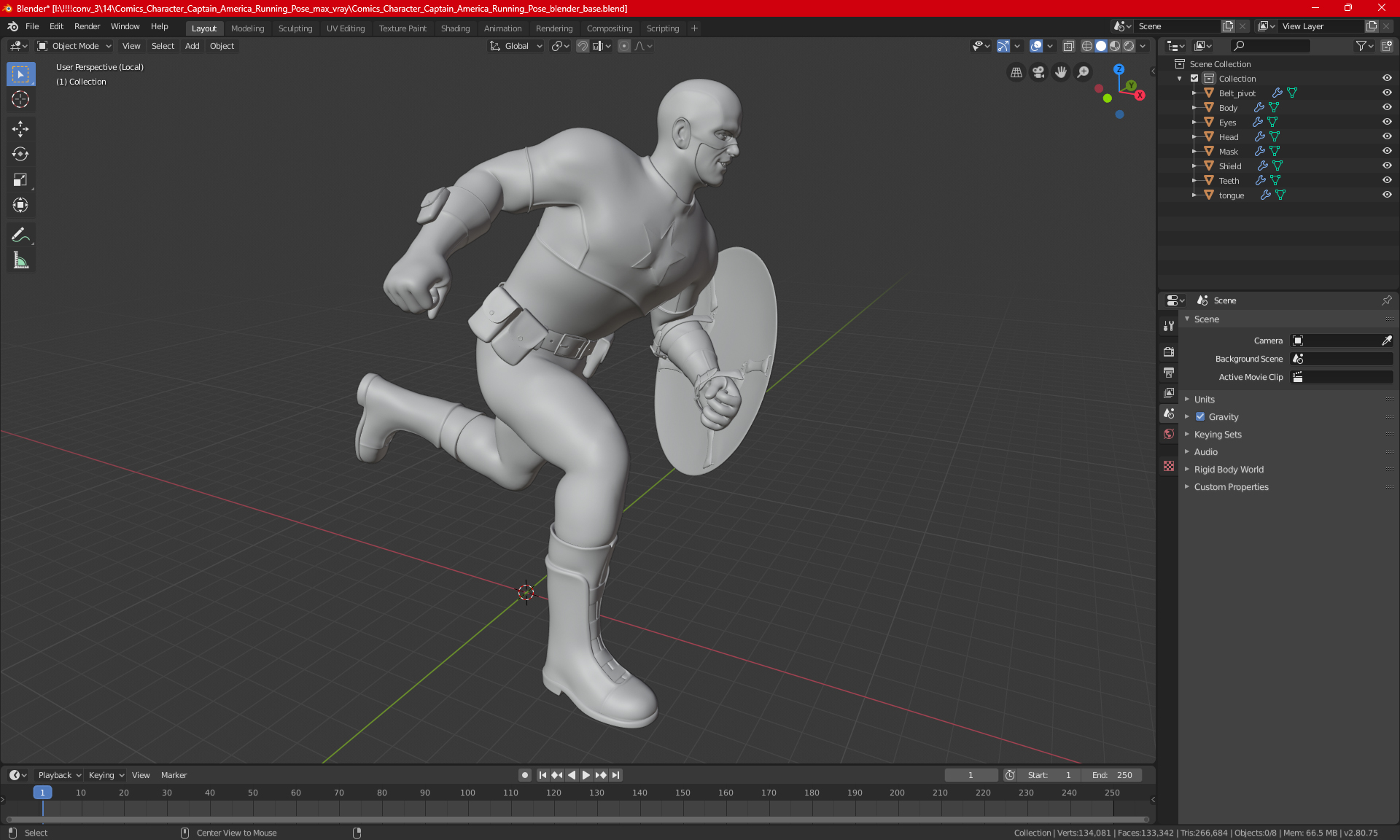Click the camera eyedropper icon

1386,341
